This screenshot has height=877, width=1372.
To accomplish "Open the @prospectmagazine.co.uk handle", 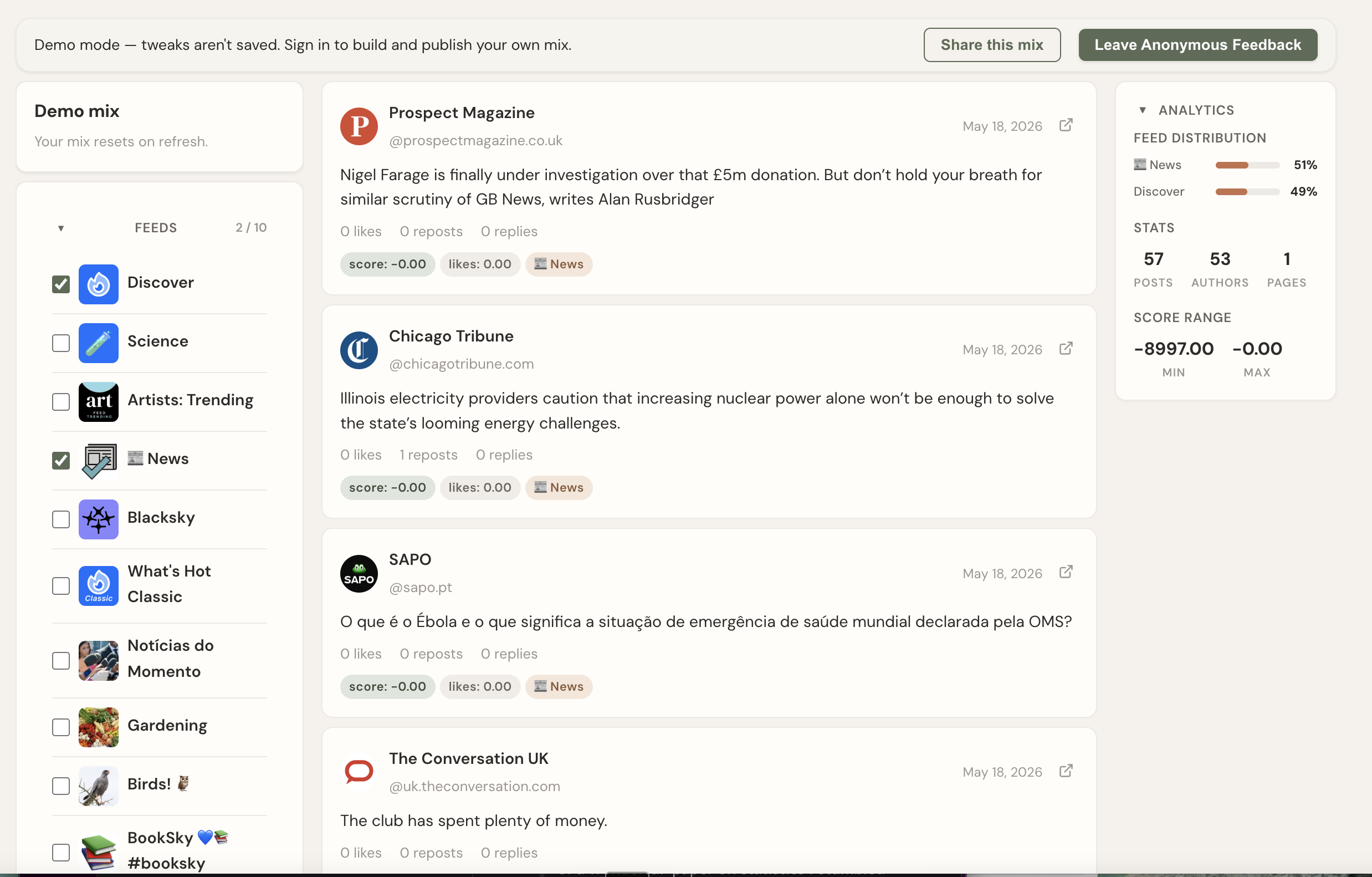I will 475,140.
